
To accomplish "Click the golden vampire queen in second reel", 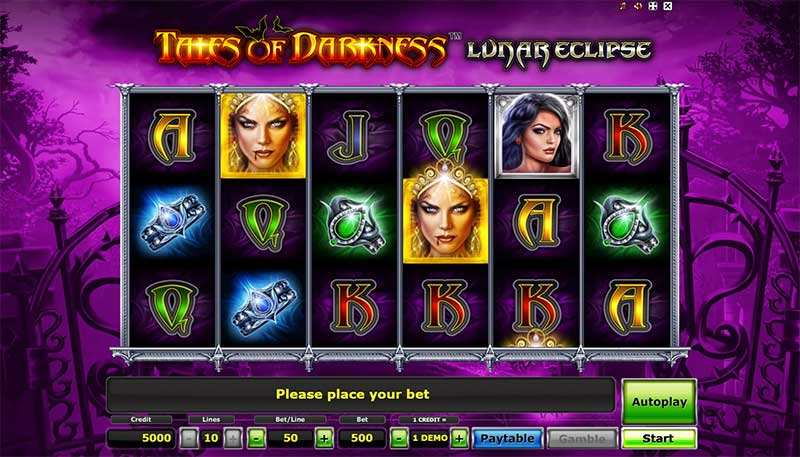I will [263, 135].
